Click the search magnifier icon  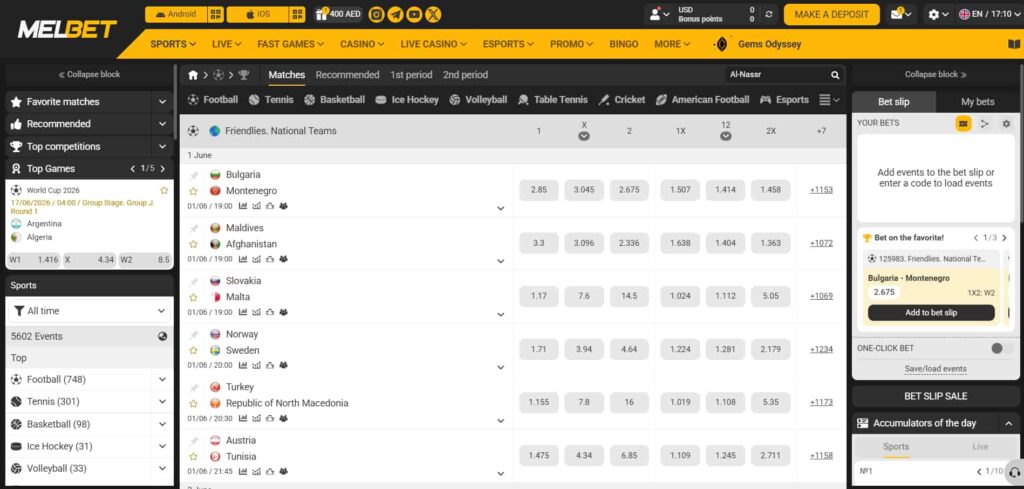[835, 75]
